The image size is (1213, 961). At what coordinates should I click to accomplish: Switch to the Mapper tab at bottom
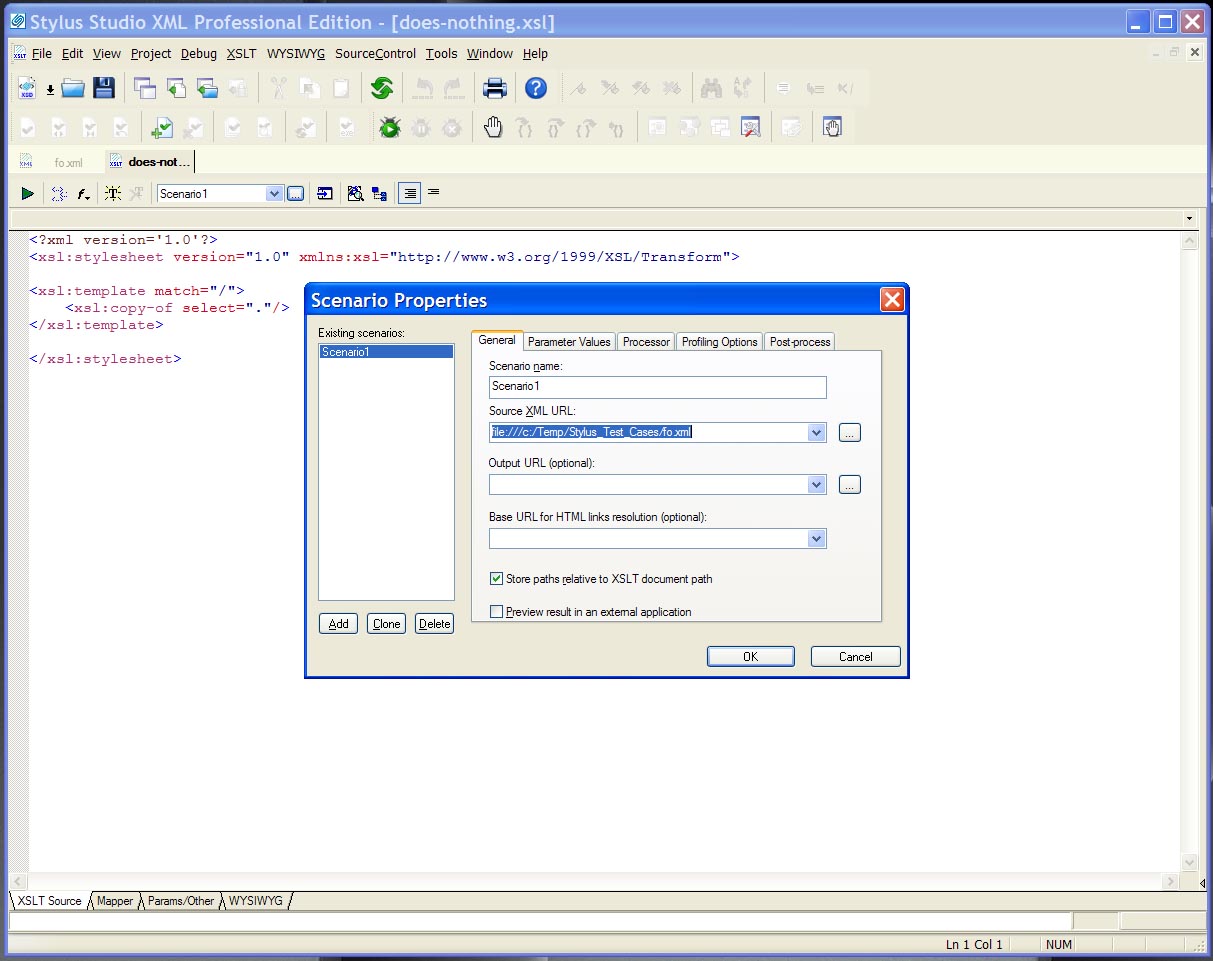[x=115, y=901]
